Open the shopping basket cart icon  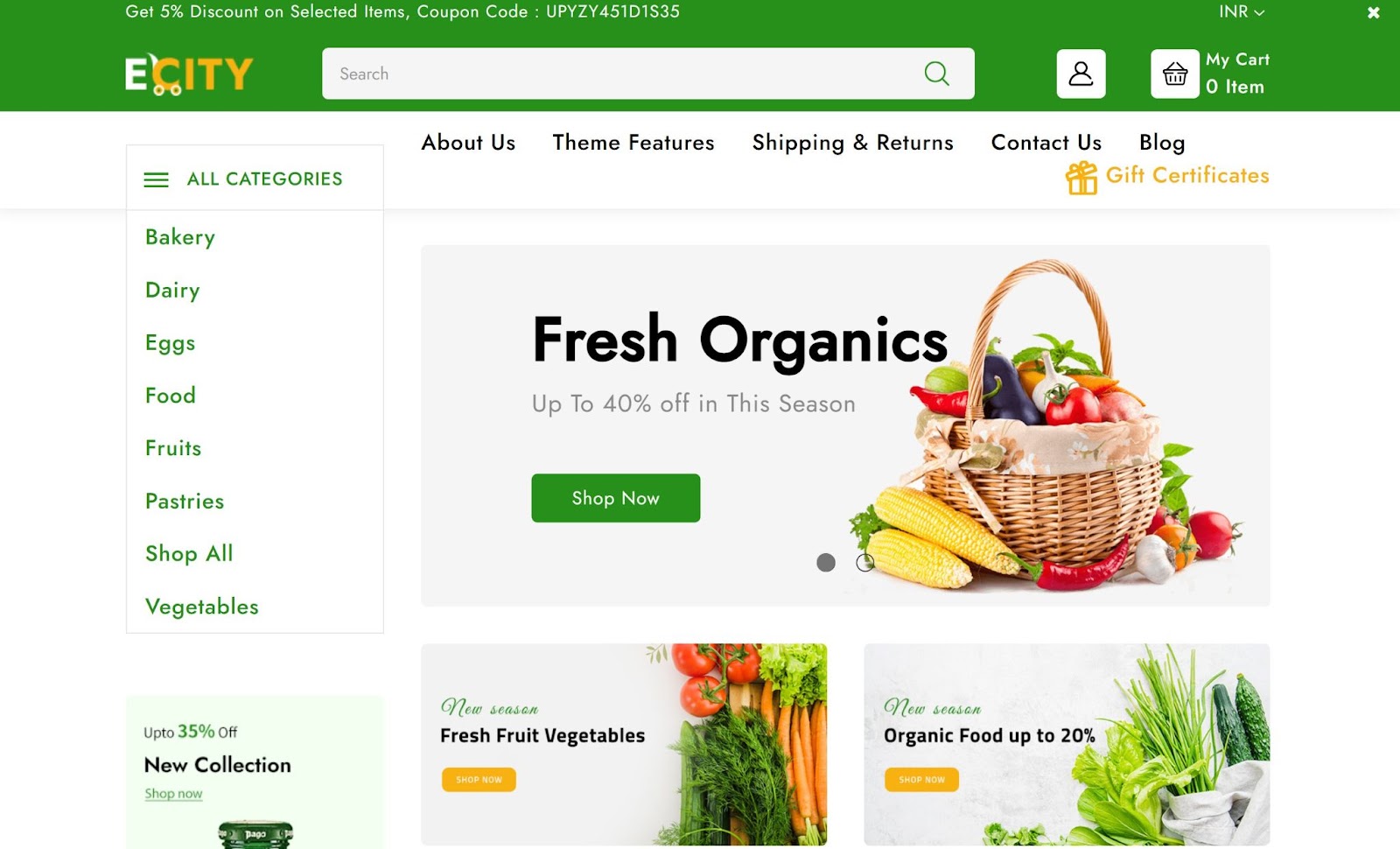pos(1174,74)
